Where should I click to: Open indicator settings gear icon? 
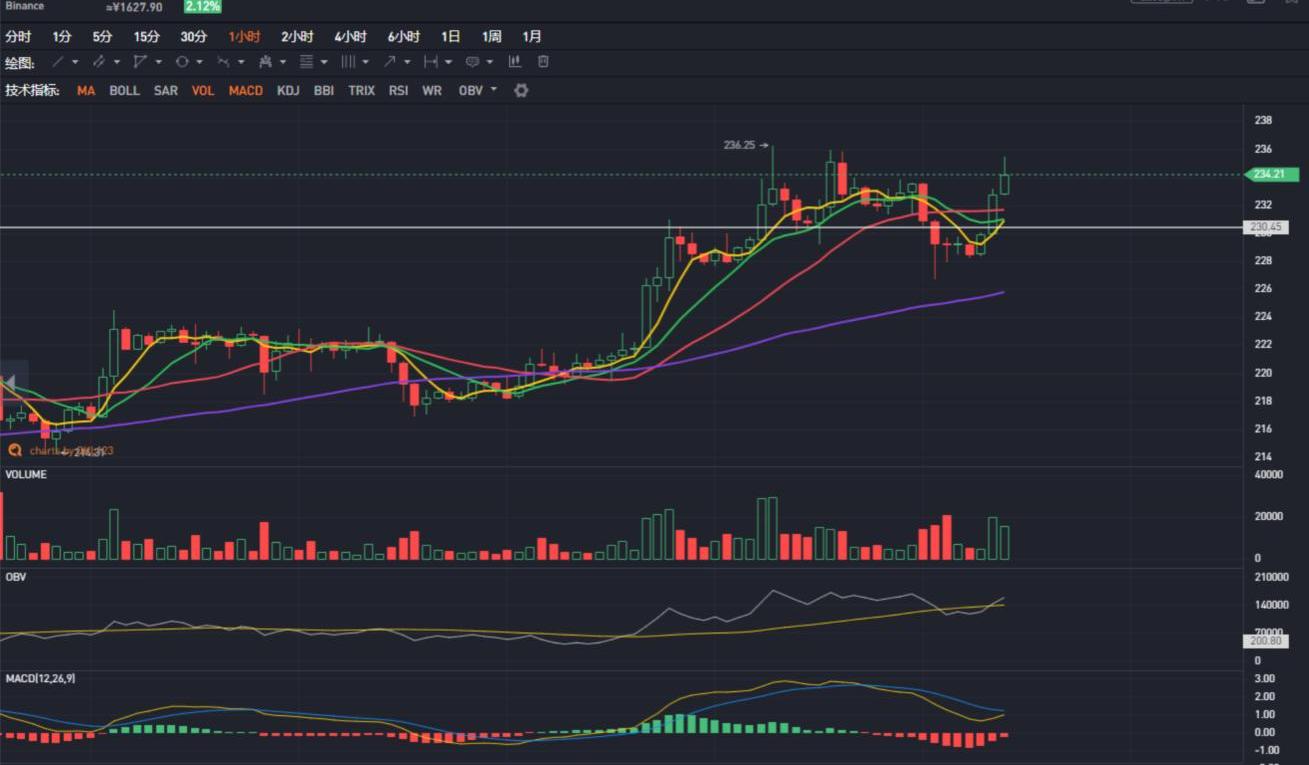tap(521, 91)
